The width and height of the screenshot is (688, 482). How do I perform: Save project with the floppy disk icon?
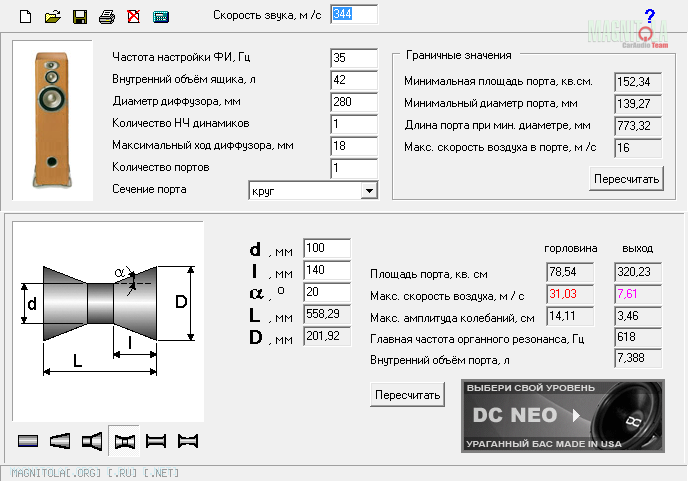click(80, 17)
